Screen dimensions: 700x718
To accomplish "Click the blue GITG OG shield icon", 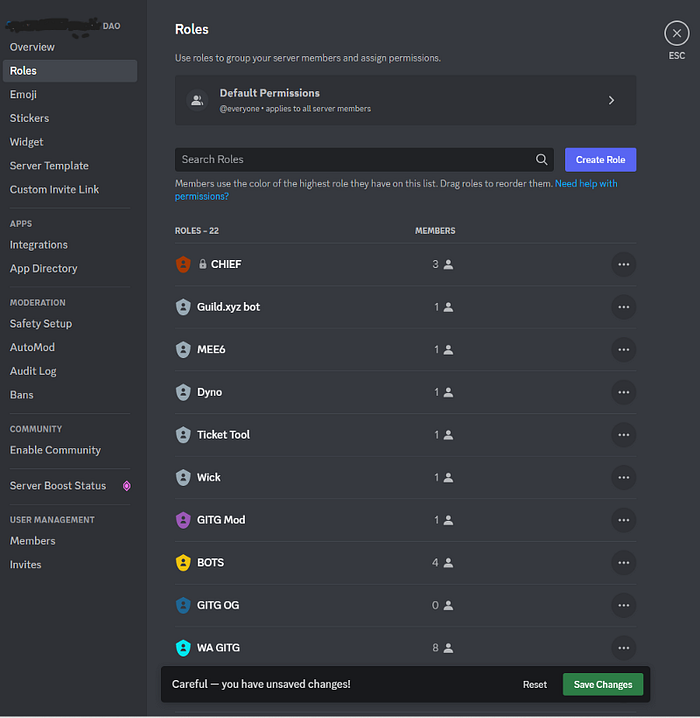I will click(183, 605).
